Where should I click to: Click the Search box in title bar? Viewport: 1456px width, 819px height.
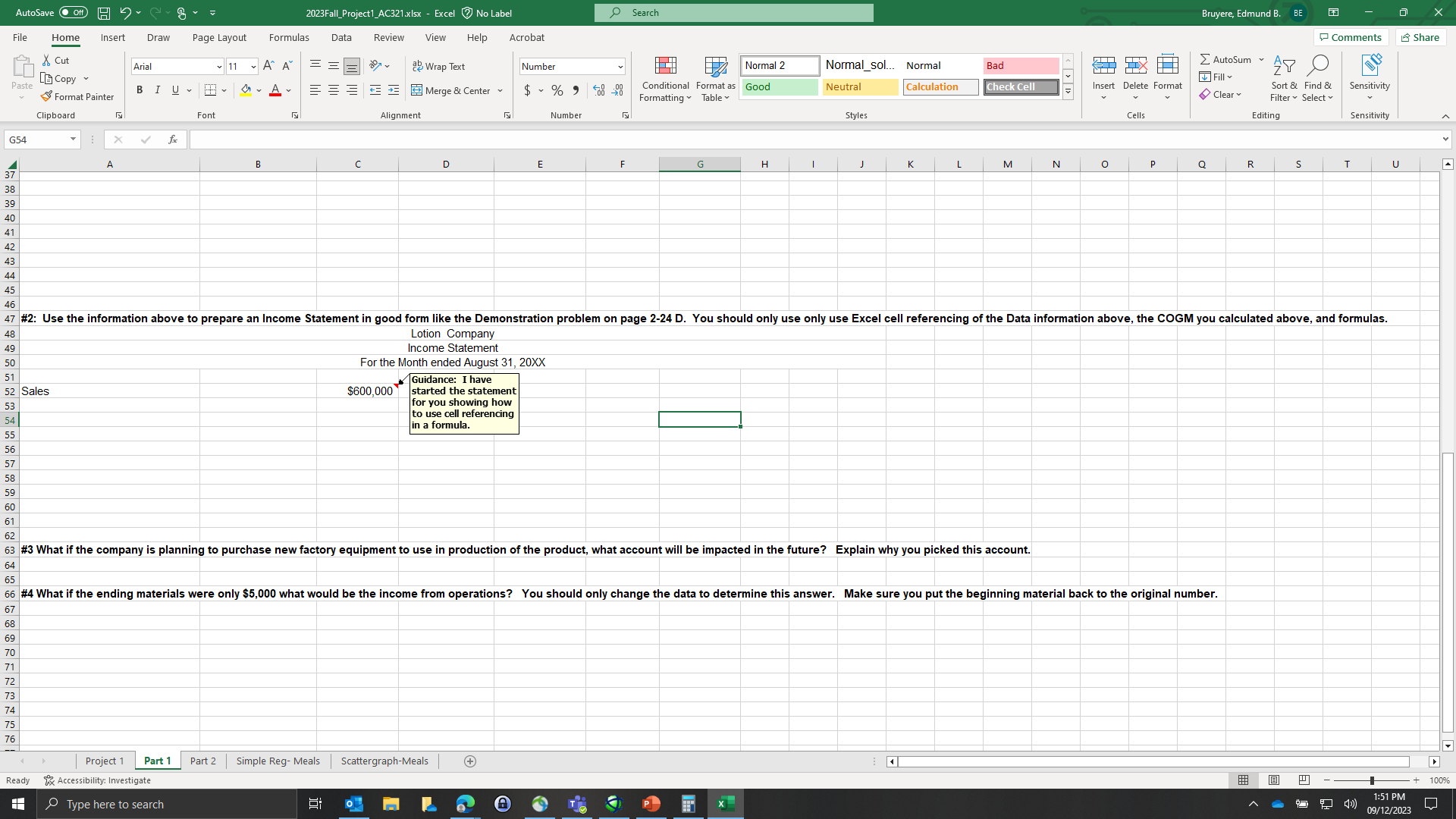click(x=734, y=13)
